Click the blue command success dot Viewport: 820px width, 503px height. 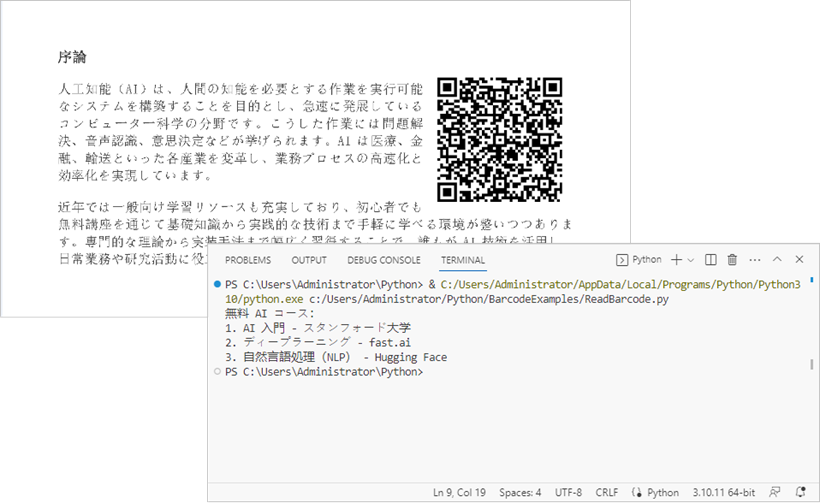coord(217,284)
